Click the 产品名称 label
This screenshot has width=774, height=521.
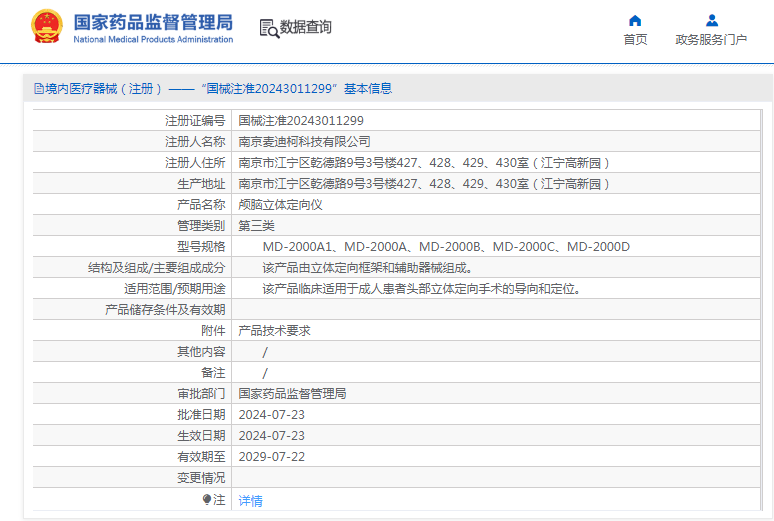point(201,205)
